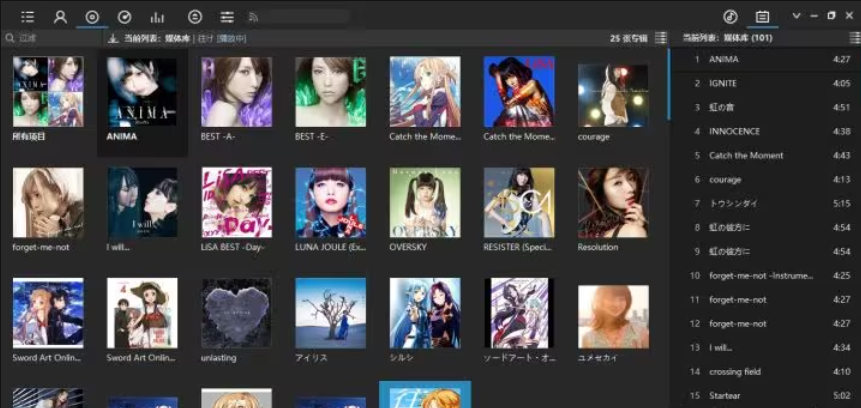Open the bar chart statistics icon
The width and height of the screenshot is (861, 408).
click(157, 17)
